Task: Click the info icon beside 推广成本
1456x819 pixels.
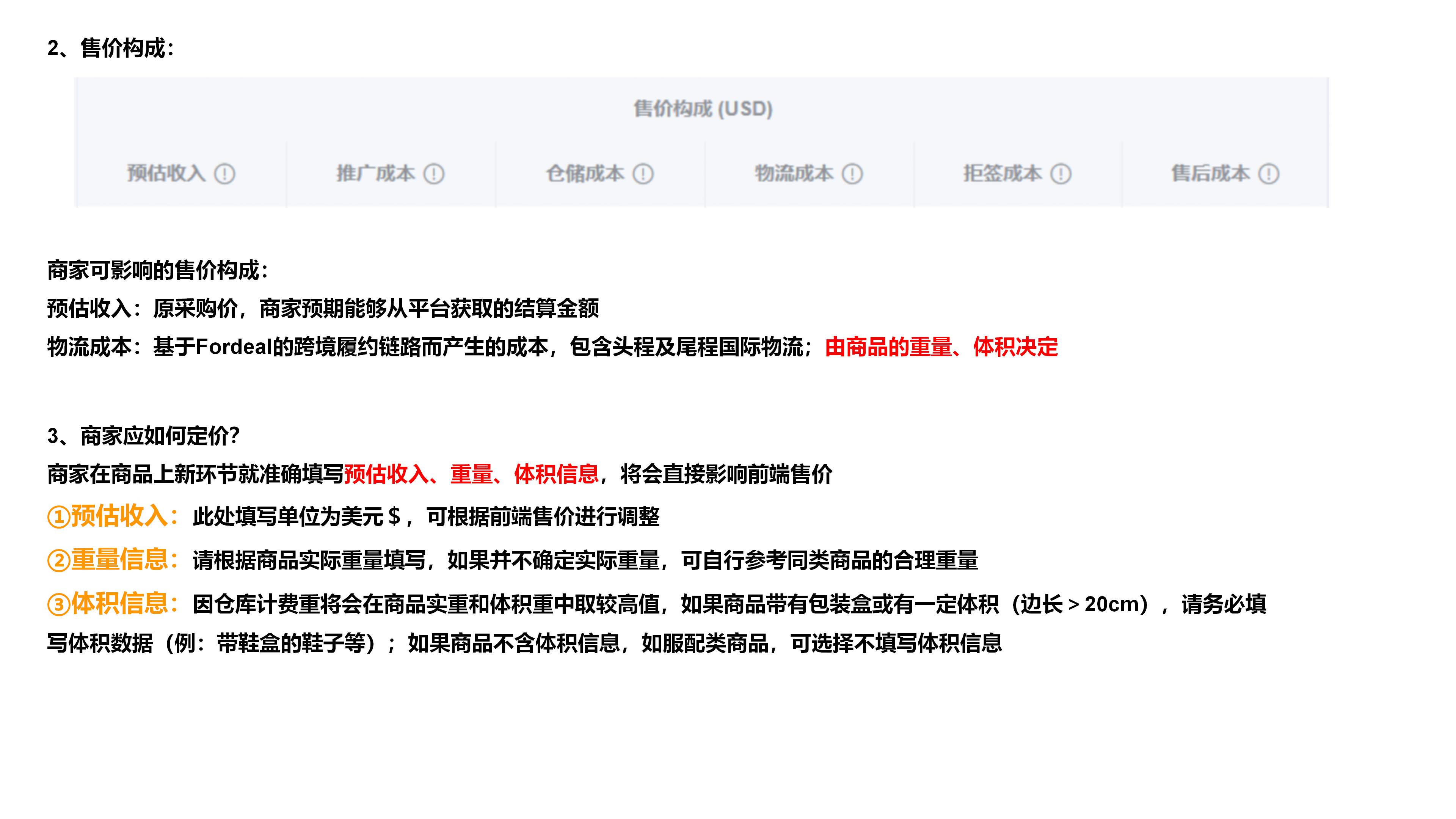Action: (433, 174)
